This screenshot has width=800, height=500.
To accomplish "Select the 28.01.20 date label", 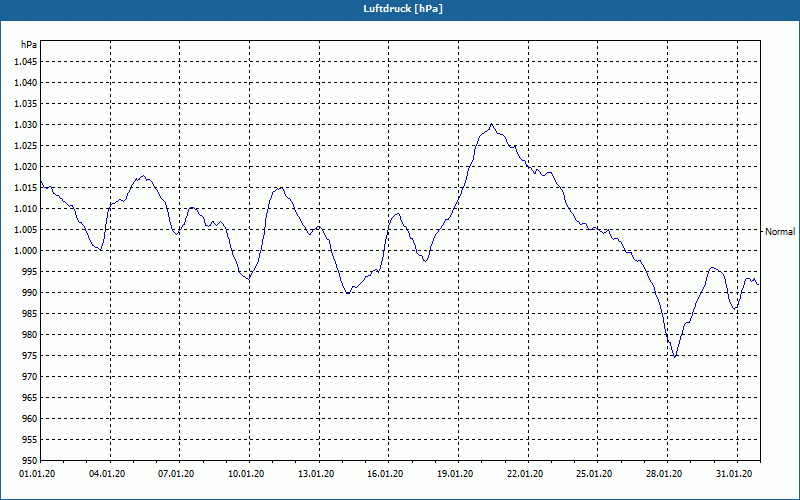I will [x=664, y=474].
